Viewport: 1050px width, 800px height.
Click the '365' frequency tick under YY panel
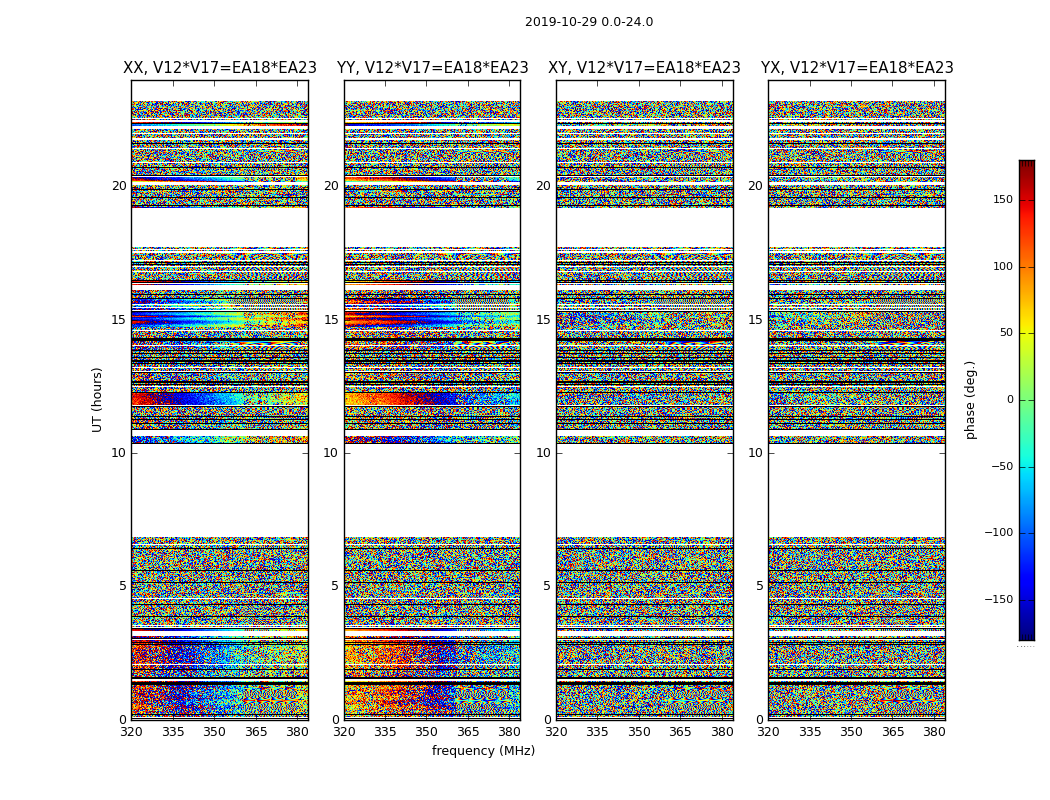[x=468, y=732]
